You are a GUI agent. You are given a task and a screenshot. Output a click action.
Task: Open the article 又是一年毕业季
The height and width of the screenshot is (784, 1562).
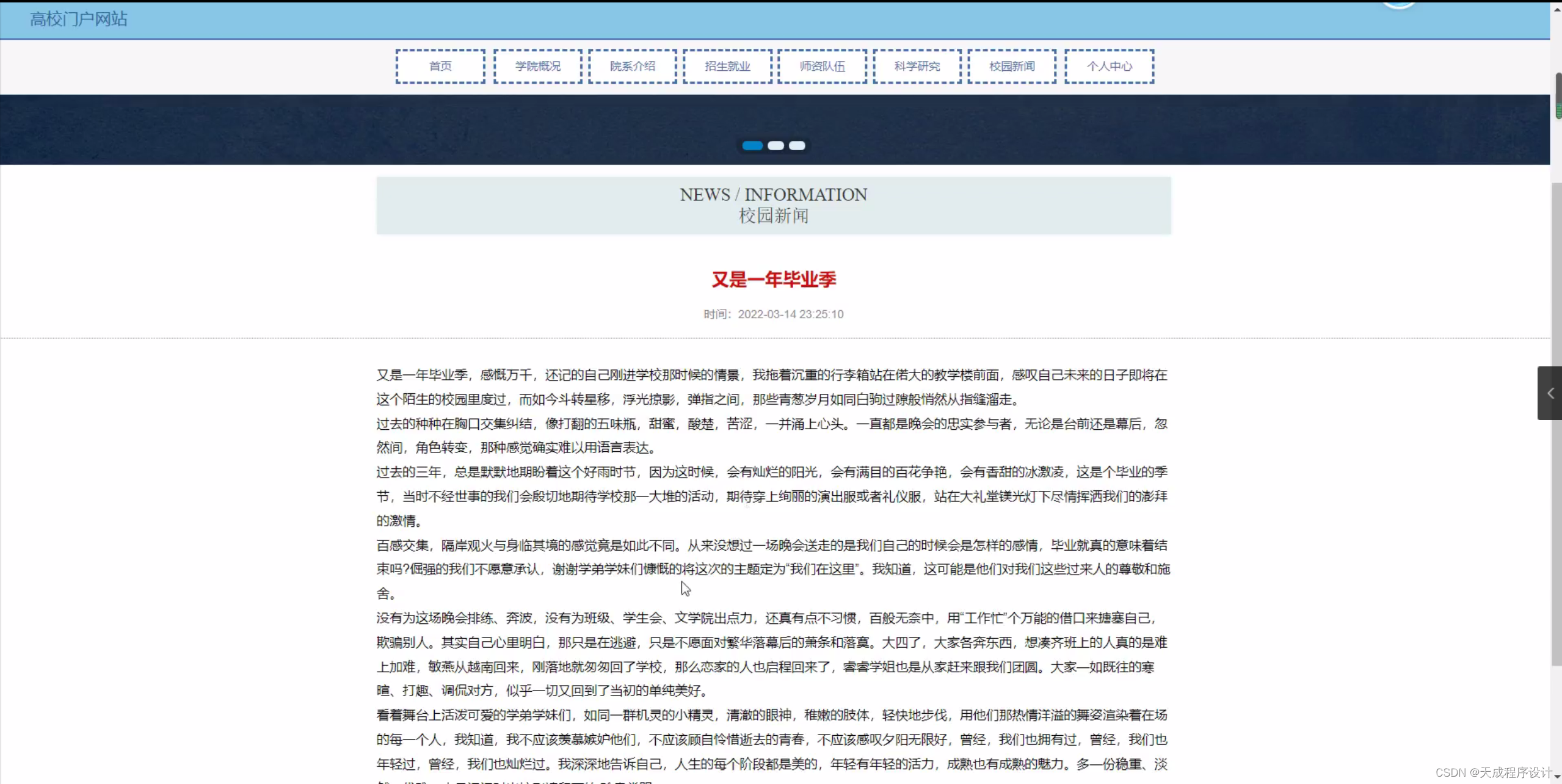(773, 280)
